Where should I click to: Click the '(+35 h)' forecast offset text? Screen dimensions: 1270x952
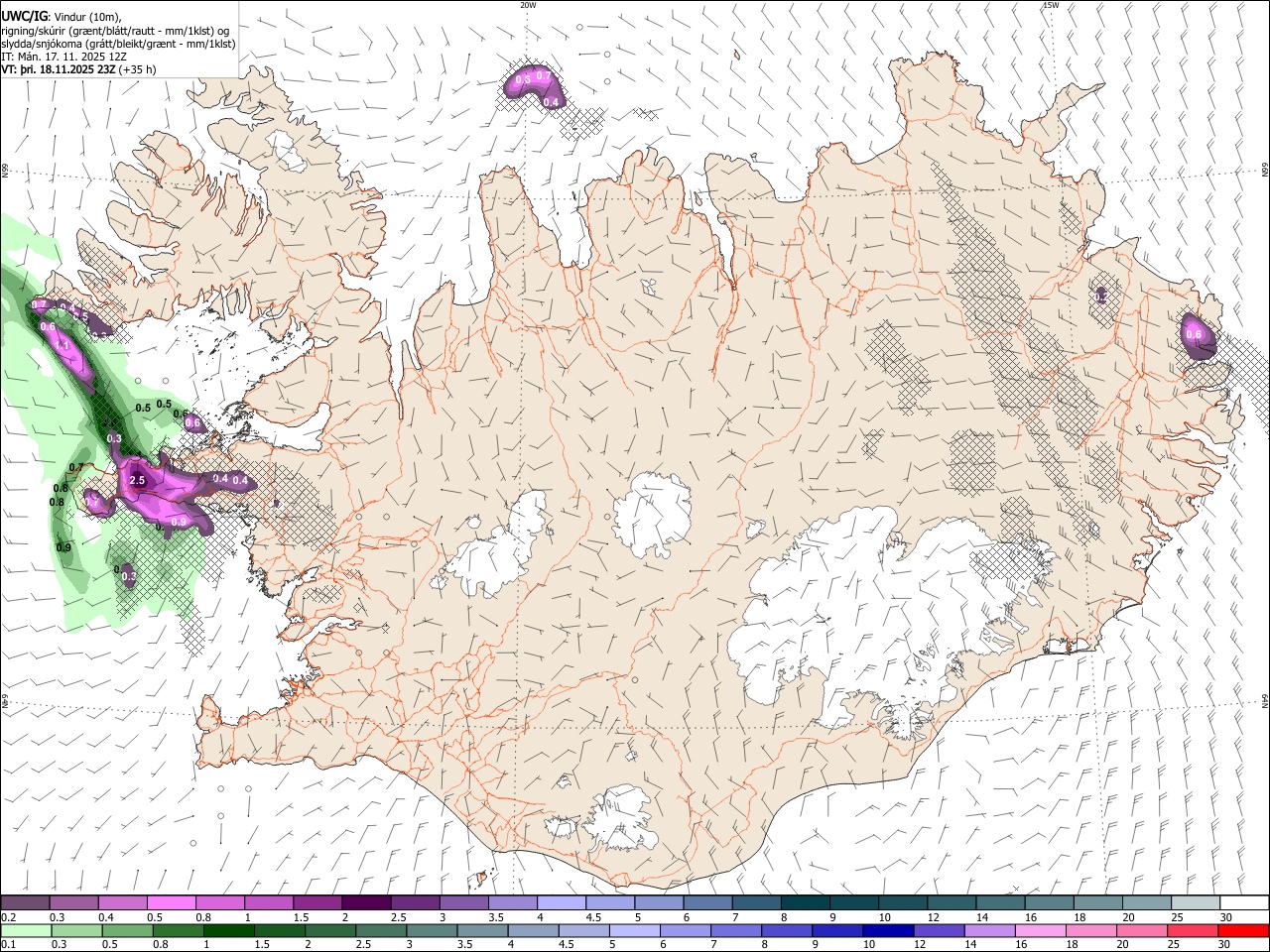point(138,70)
